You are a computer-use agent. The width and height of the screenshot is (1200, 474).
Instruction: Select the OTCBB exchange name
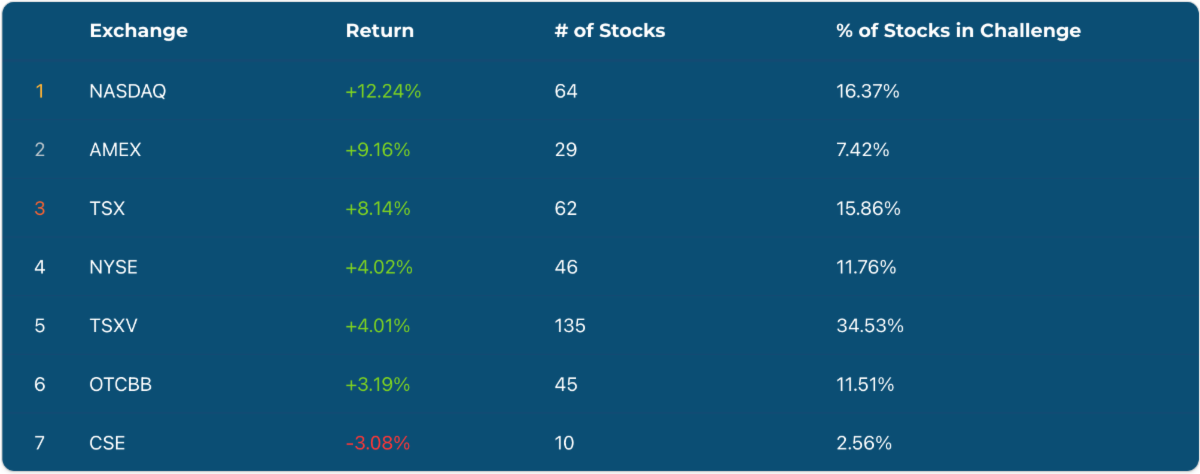120,384
